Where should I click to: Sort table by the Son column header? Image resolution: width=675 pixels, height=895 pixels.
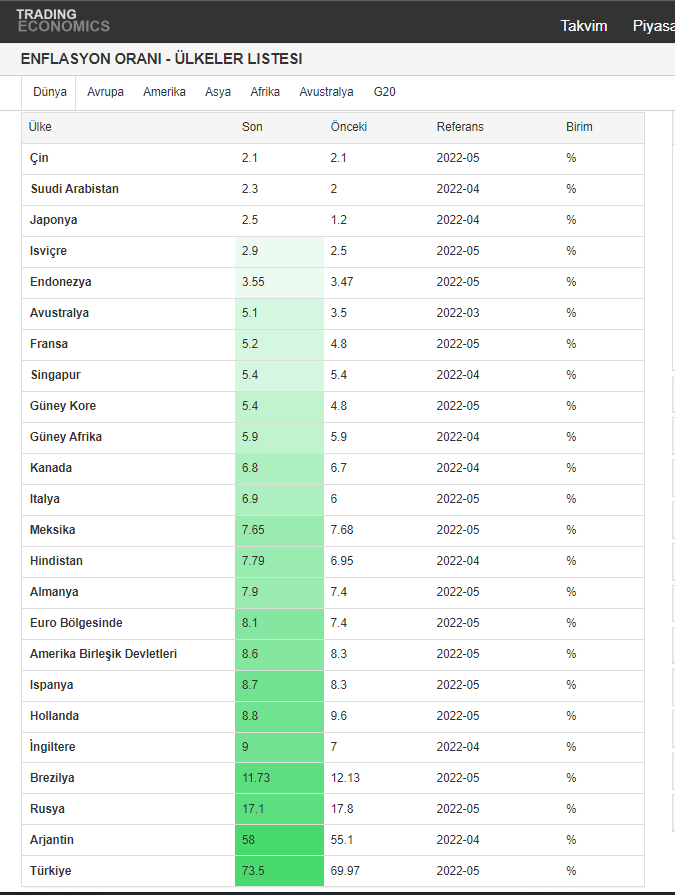click(x=252, y=127)
